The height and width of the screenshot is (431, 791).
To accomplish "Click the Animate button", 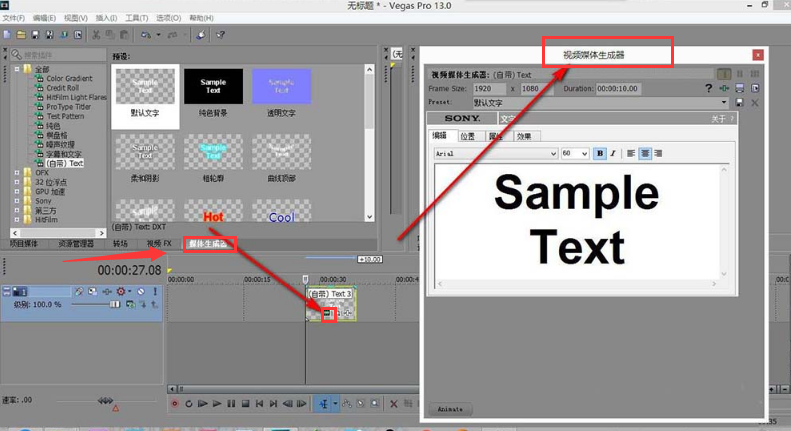I will pyautogui.click(x=450, y=409).
